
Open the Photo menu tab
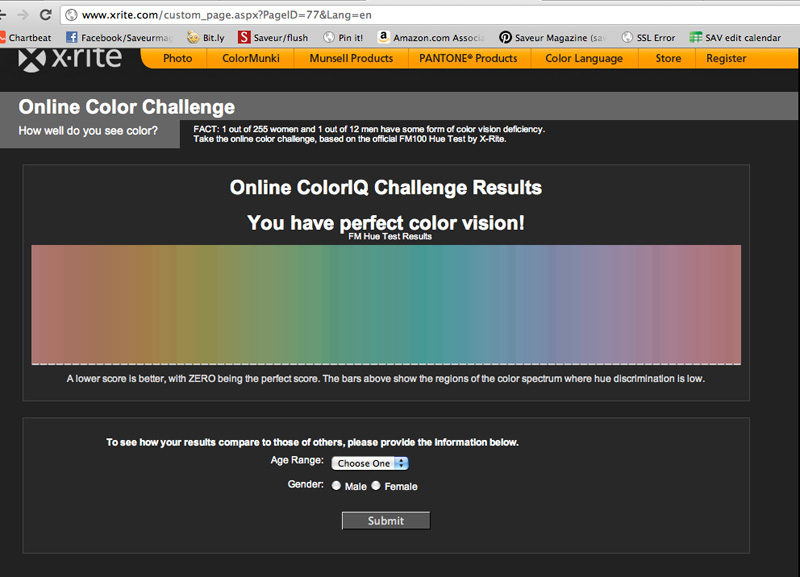tap(177, 58)
